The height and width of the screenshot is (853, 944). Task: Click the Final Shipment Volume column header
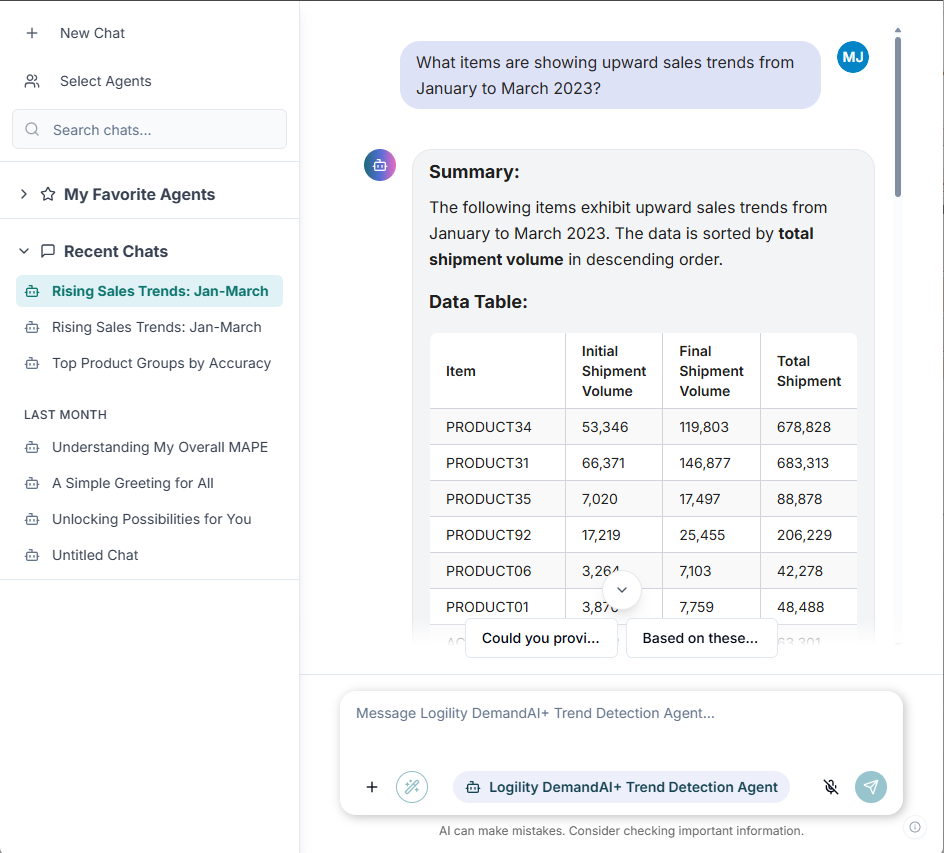coord(712,371)
